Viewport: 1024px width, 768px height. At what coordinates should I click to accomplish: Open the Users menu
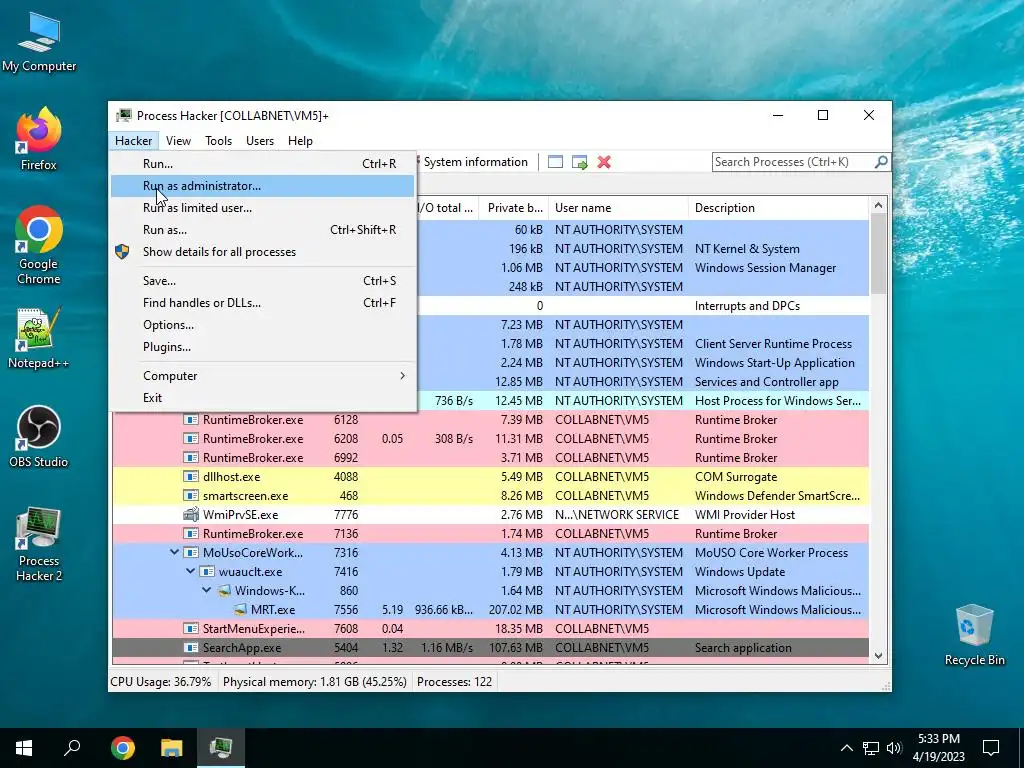pyautogui.click(x=259, y=140)
